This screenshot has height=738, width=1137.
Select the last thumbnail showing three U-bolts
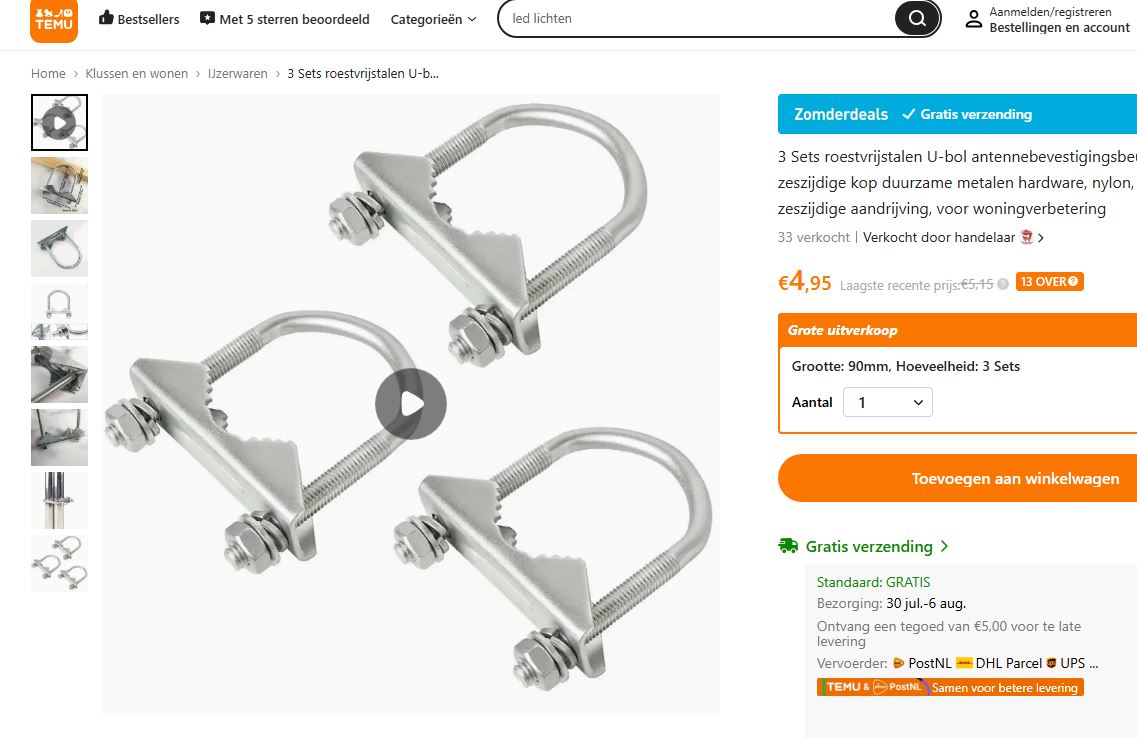[x=59, y=563]
